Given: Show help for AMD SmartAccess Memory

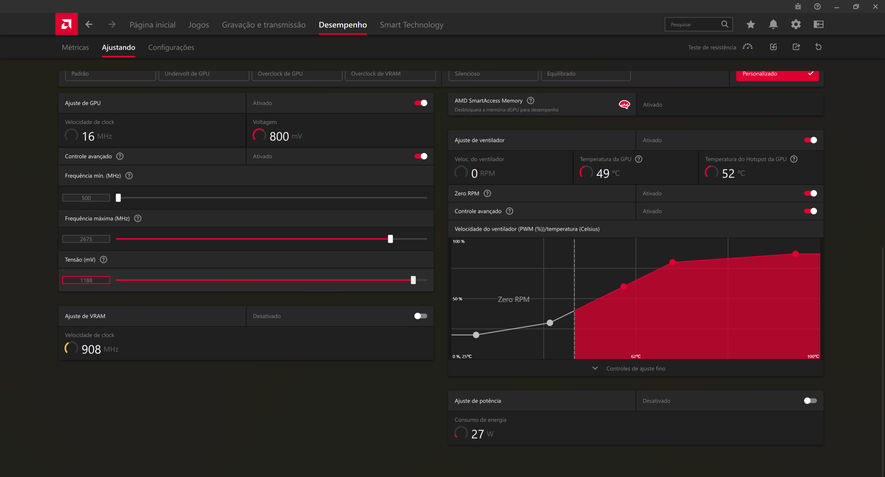Looking at the screenshot, I should (531, 100).
